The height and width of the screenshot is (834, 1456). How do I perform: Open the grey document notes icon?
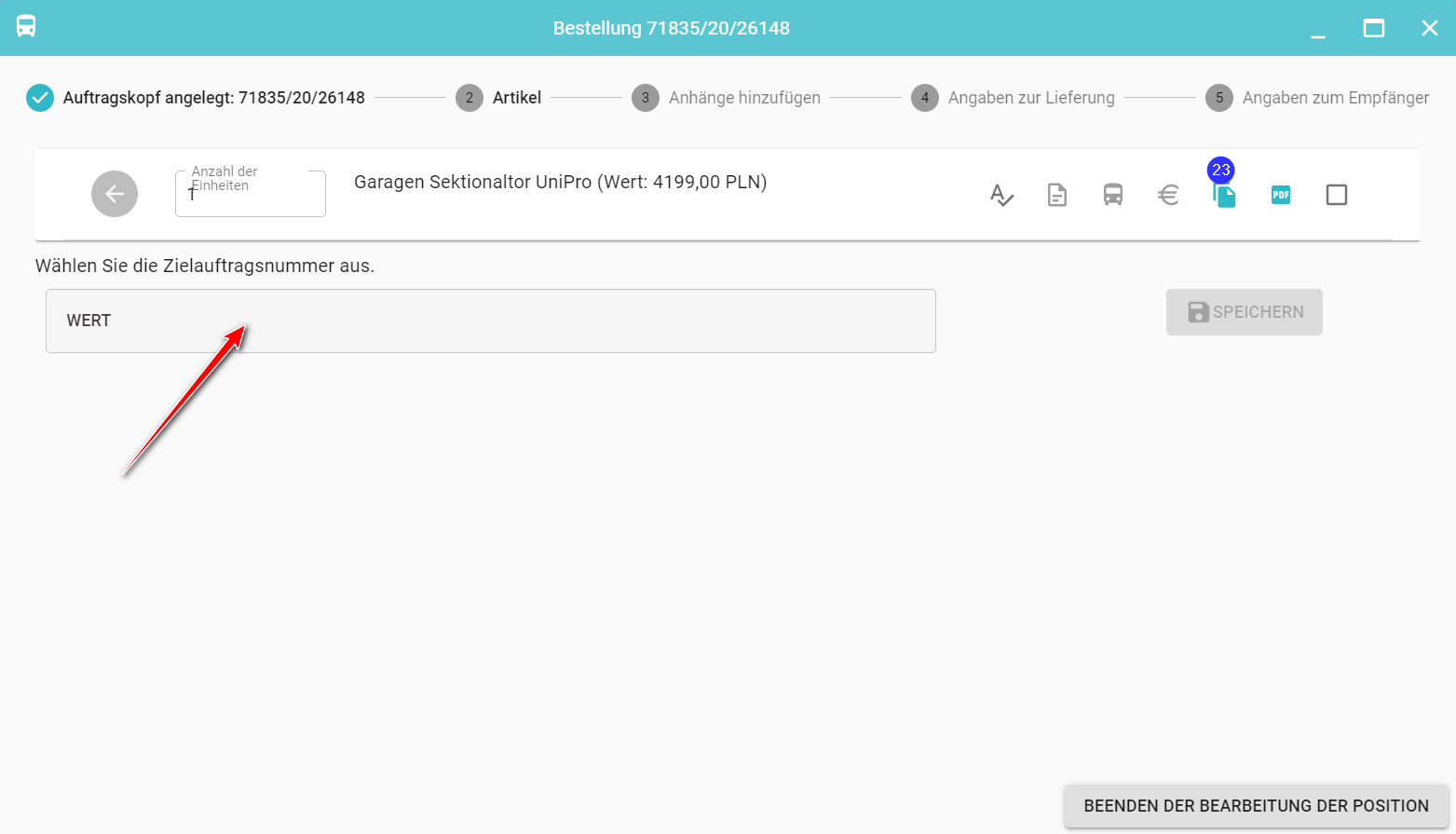pyautogui.click(x=1057, y=195)
